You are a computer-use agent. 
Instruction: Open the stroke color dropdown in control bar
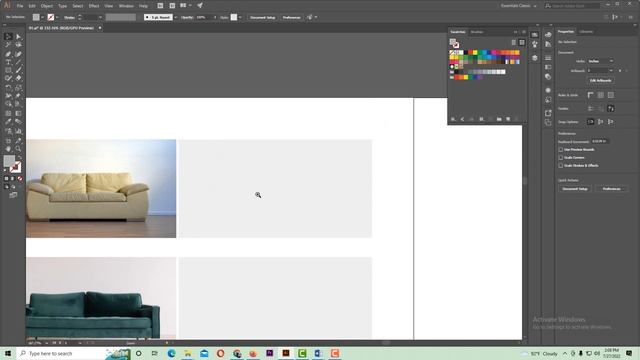[x=57, y=17]
